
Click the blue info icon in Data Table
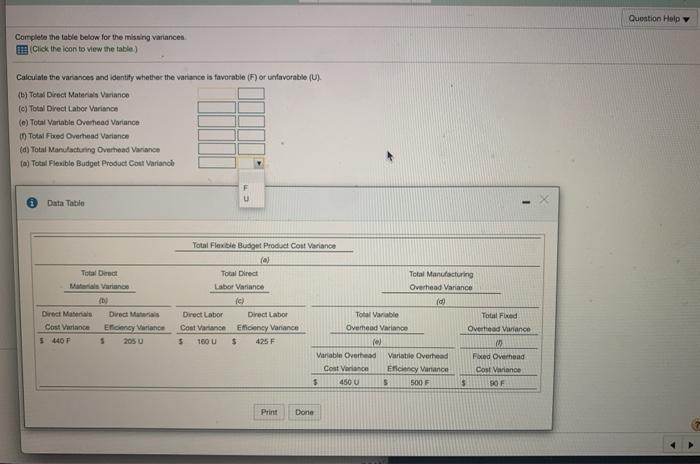pos(32,203)
